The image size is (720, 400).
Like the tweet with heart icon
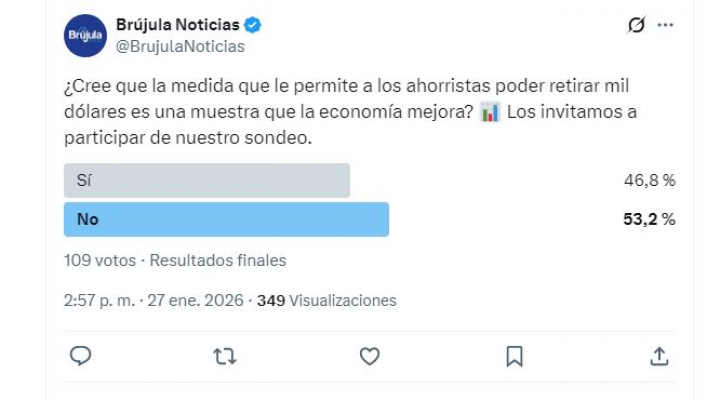tap(370, 355)
